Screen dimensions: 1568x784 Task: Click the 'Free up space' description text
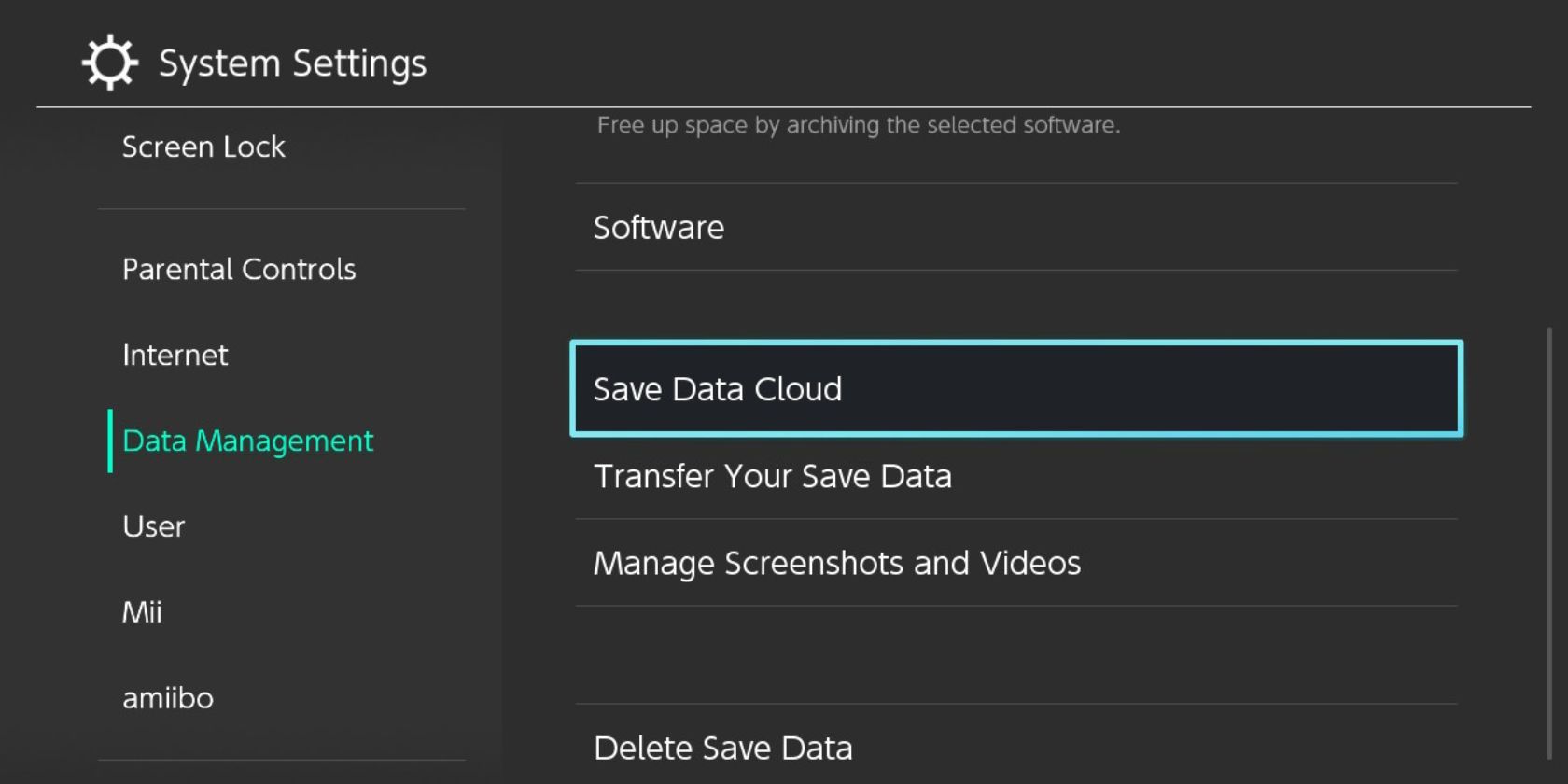pos(858,125)
